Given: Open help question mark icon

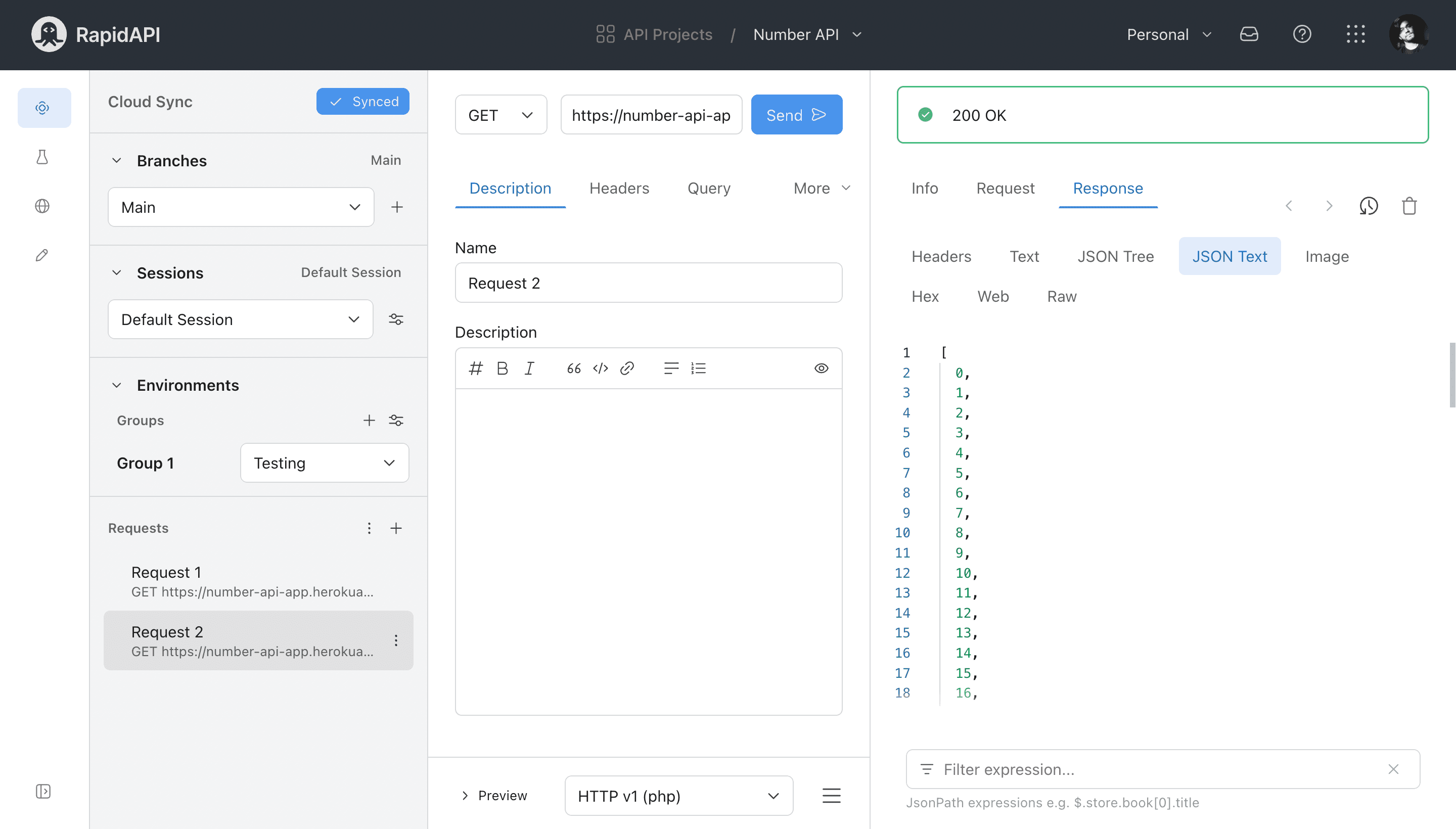Looking at the screenshot, I should (1302, 34).
